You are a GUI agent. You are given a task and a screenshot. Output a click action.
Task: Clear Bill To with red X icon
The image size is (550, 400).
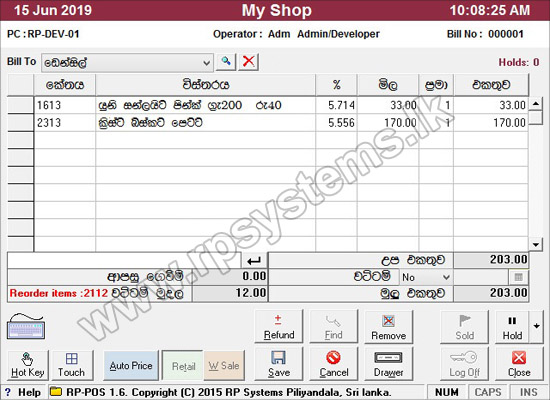coord(249,62)
